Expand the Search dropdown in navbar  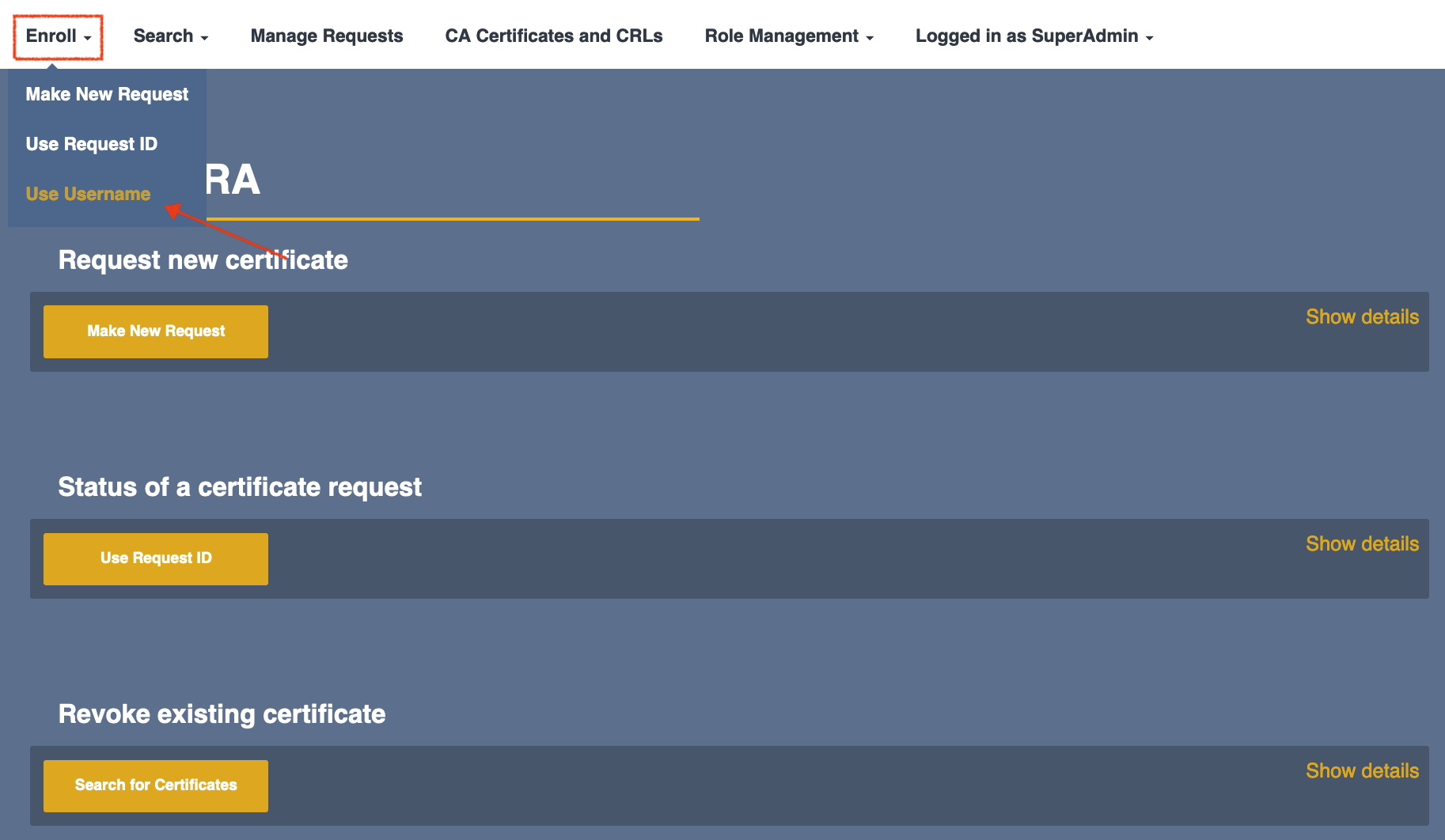170,36
